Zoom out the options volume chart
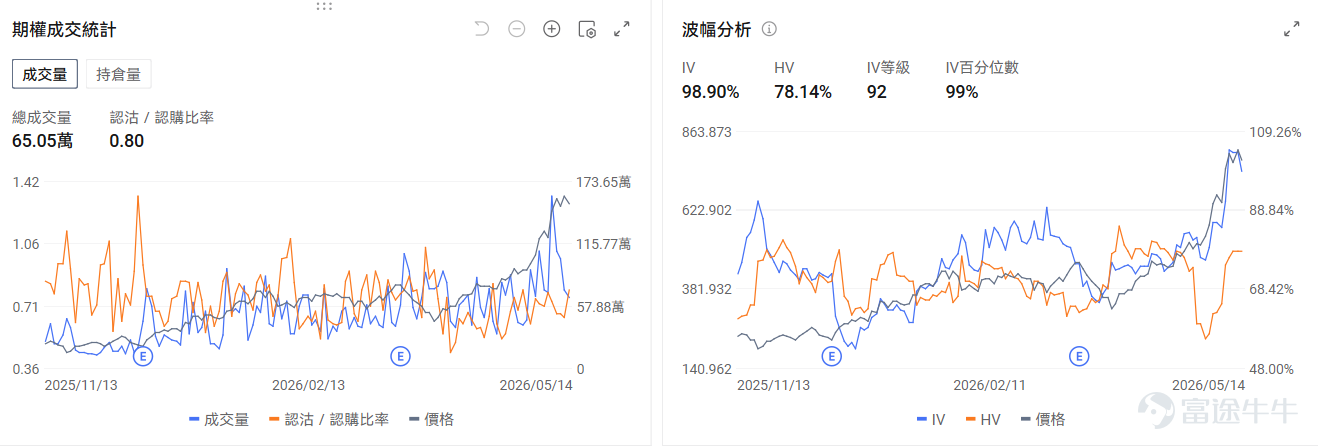This screenshot has height=447, width=1318. (517, 29)
